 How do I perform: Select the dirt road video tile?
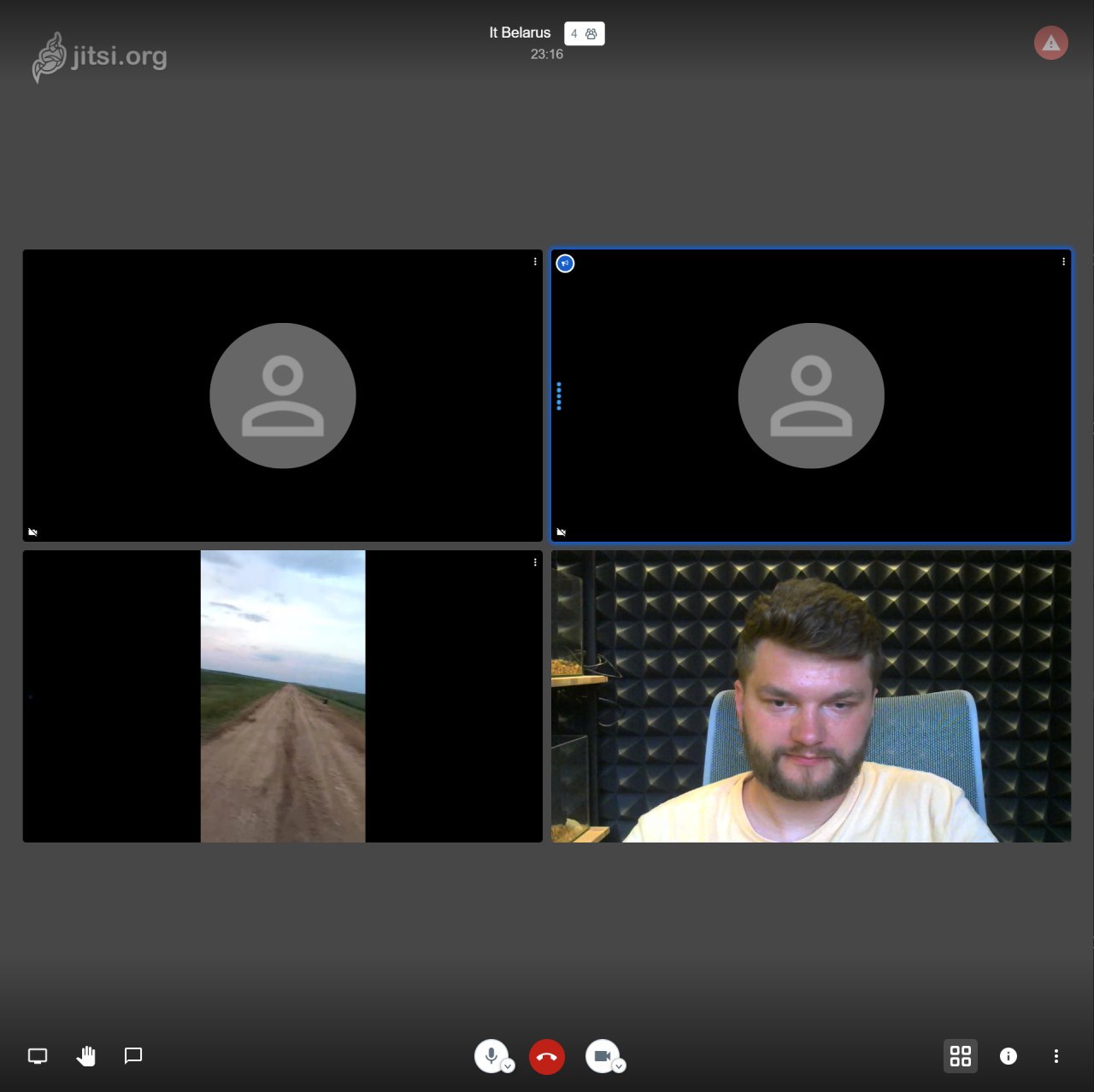(283, 696)
